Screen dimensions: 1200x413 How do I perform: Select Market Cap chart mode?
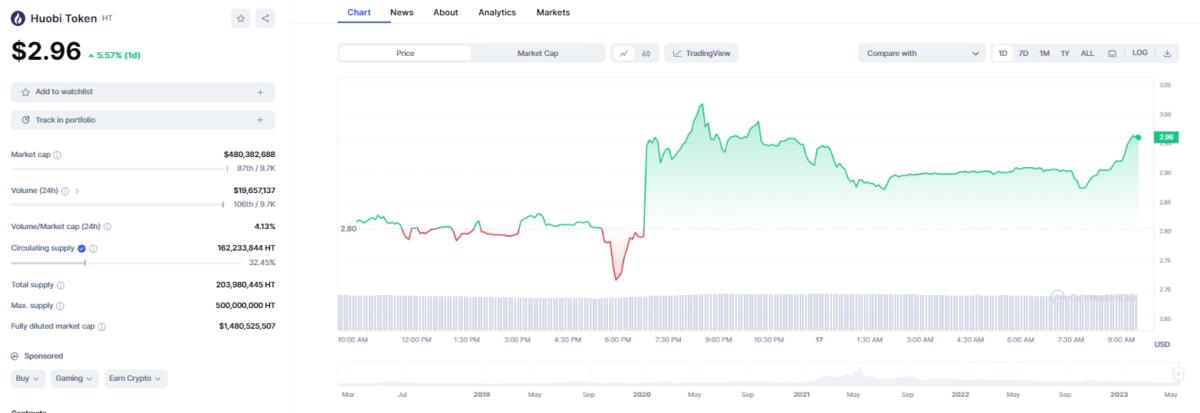pos(538,53)
